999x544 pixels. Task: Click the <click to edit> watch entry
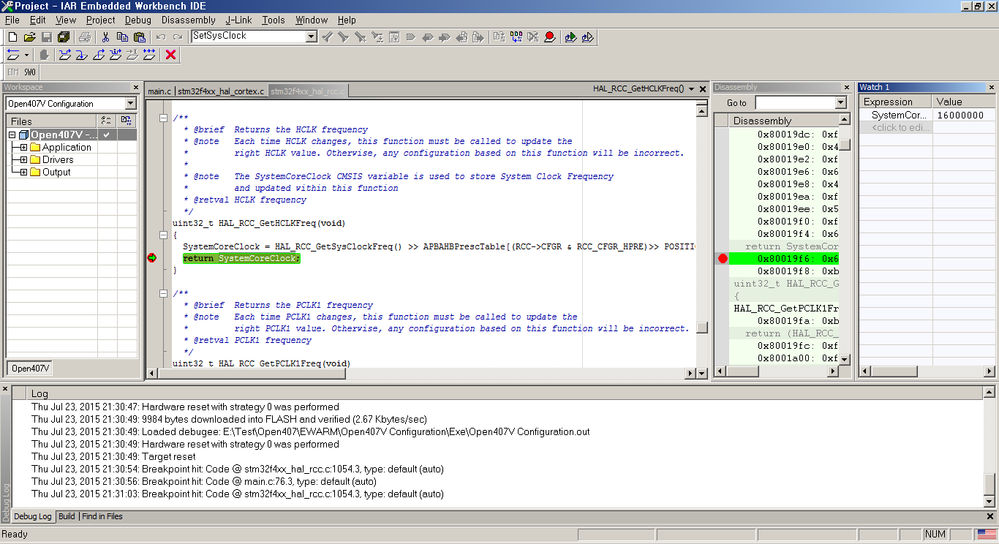pyautogui.click(x=900, y=127)
